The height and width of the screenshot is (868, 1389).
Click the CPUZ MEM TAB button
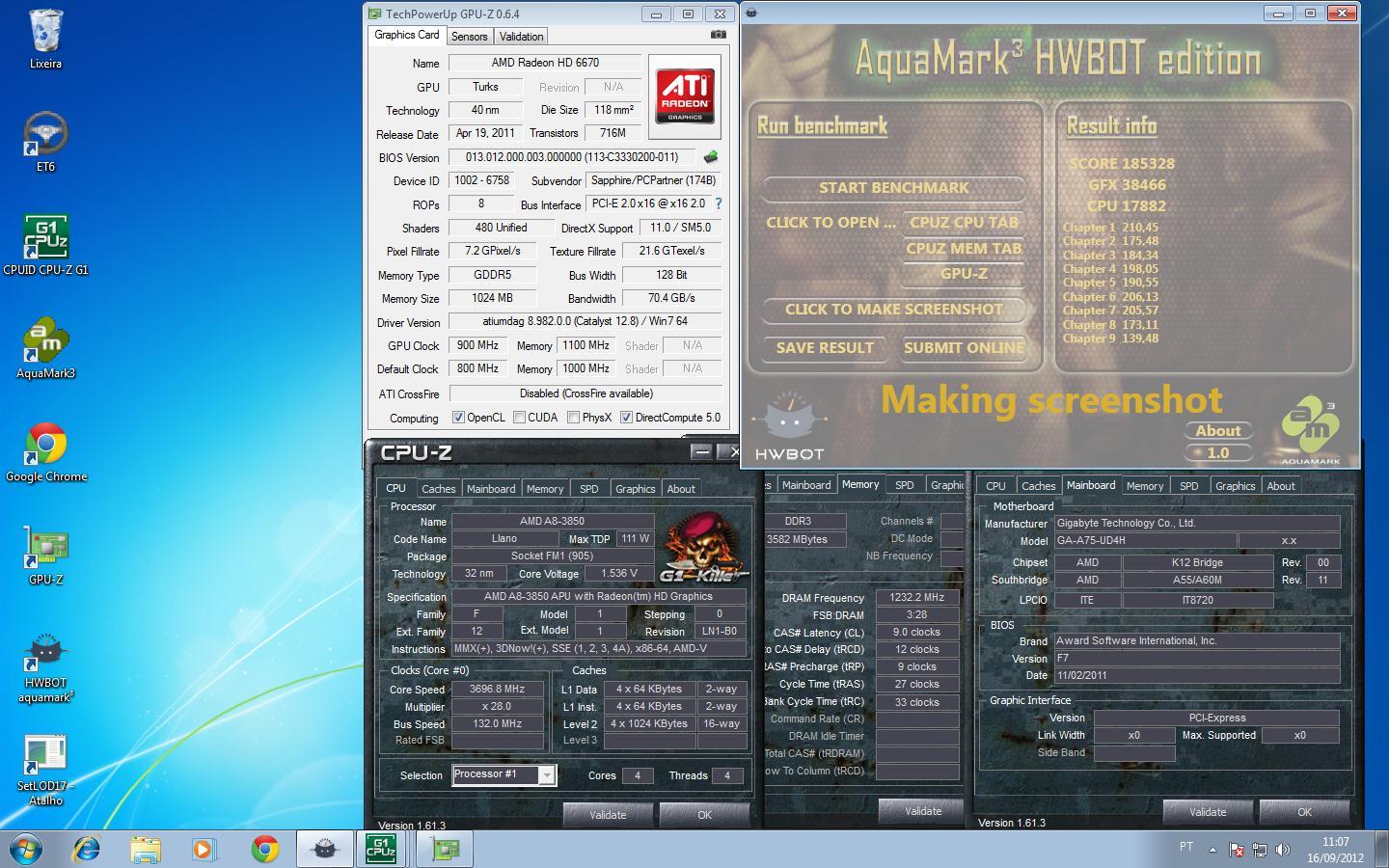(964, 249)
